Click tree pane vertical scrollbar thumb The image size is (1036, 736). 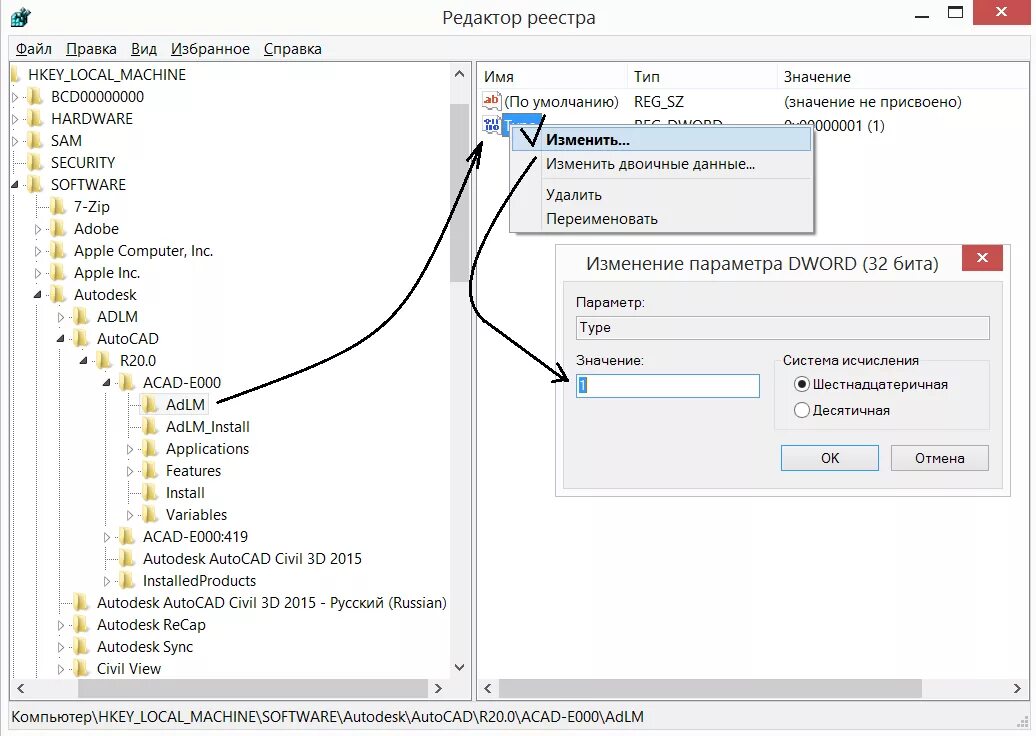[459, 192]
